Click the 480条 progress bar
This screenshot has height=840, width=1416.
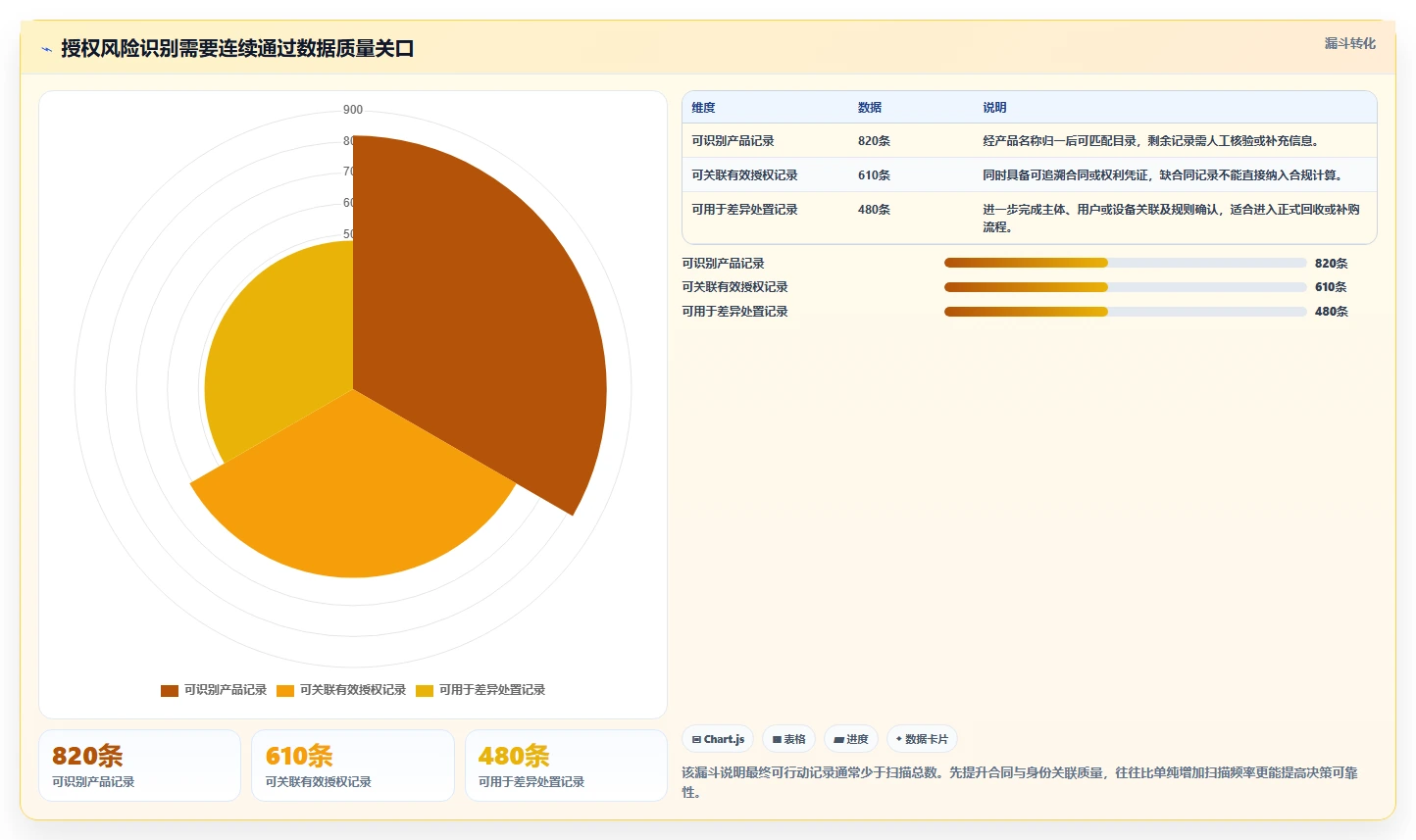point(1126,312)
